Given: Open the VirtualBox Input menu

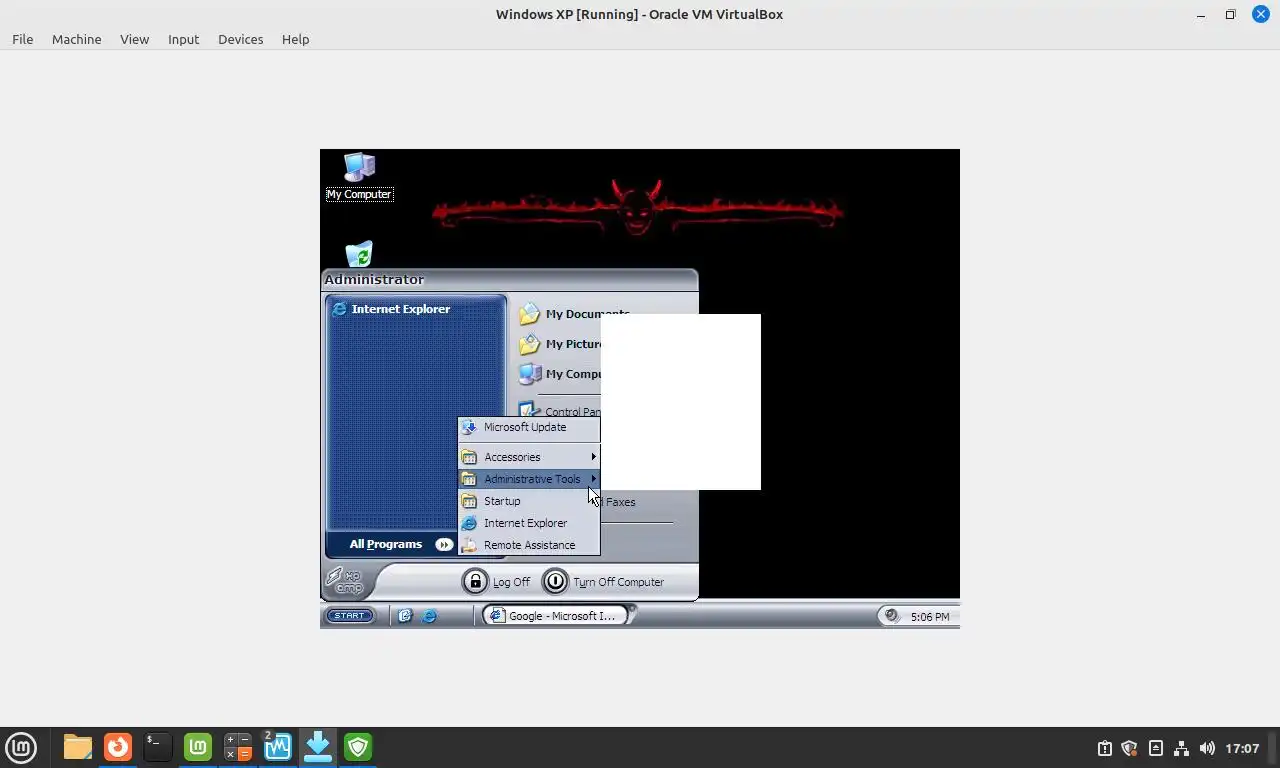Looking at the screenshot, I should point(183,39).
